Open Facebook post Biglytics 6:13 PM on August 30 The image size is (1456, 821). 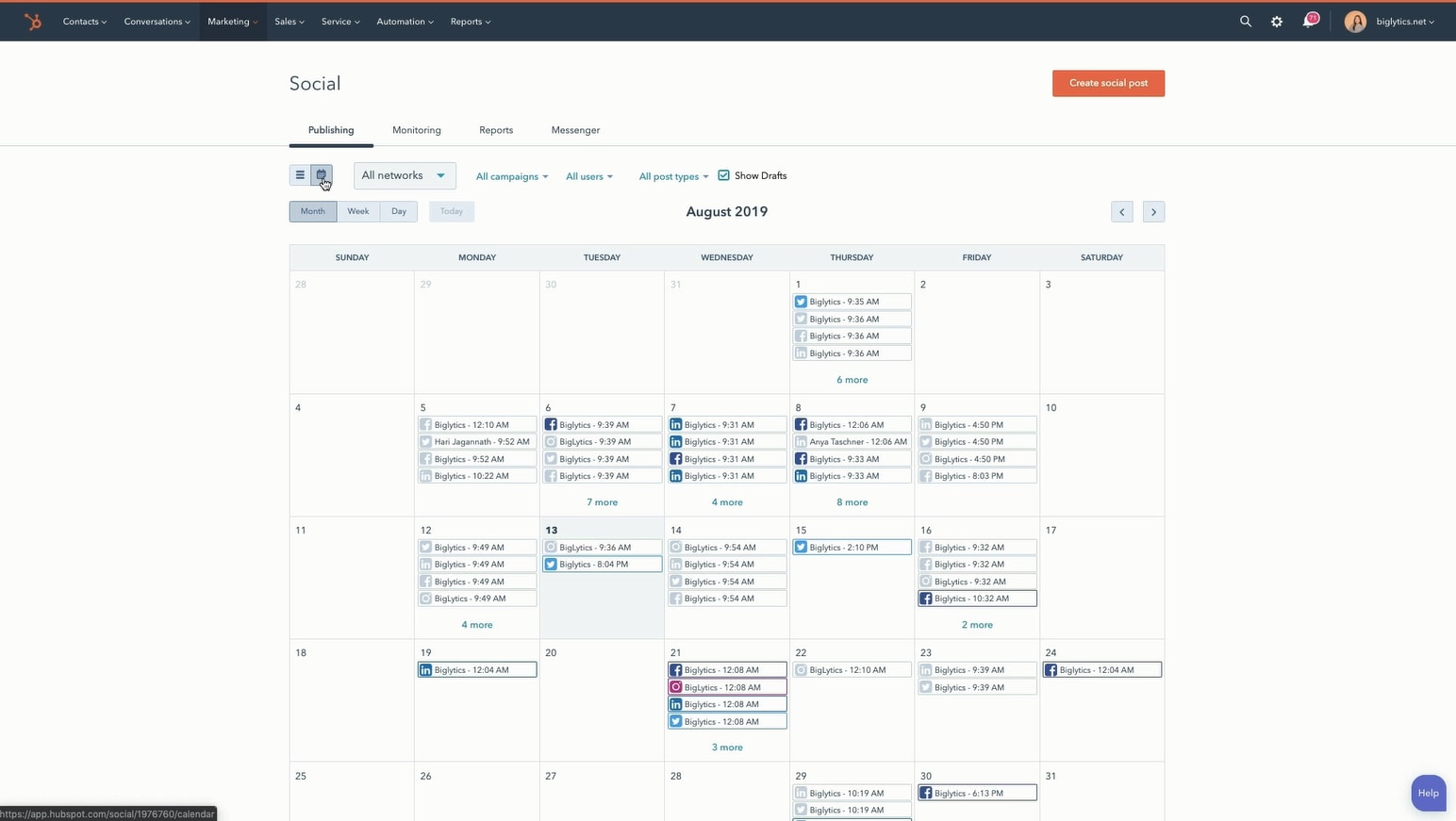click(977, 794)
